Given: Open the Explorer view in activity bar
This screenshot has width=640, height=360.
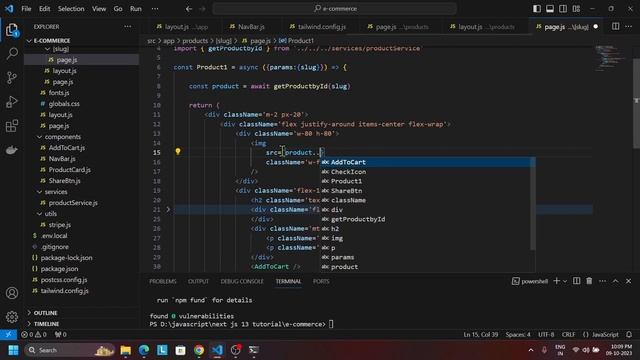Looking at the screenshot, I should 12,30.
